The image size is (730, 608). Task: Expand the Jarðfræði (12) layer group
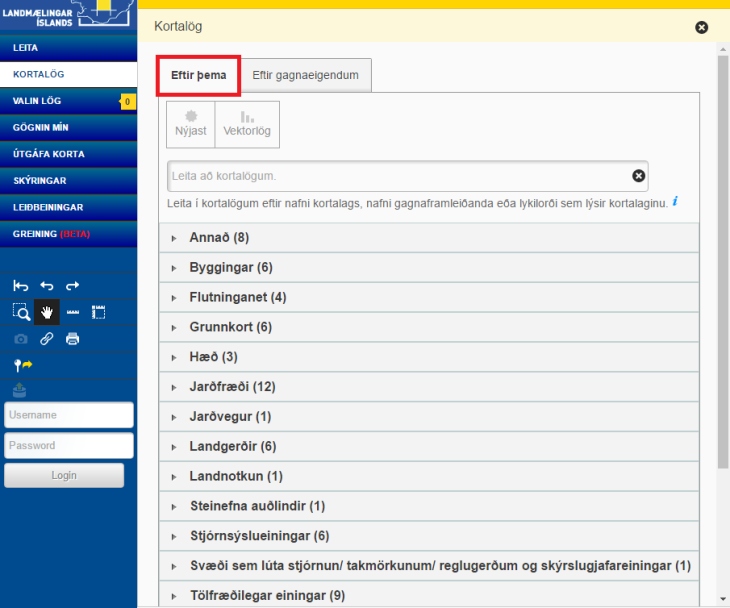(x=232, y=386)
